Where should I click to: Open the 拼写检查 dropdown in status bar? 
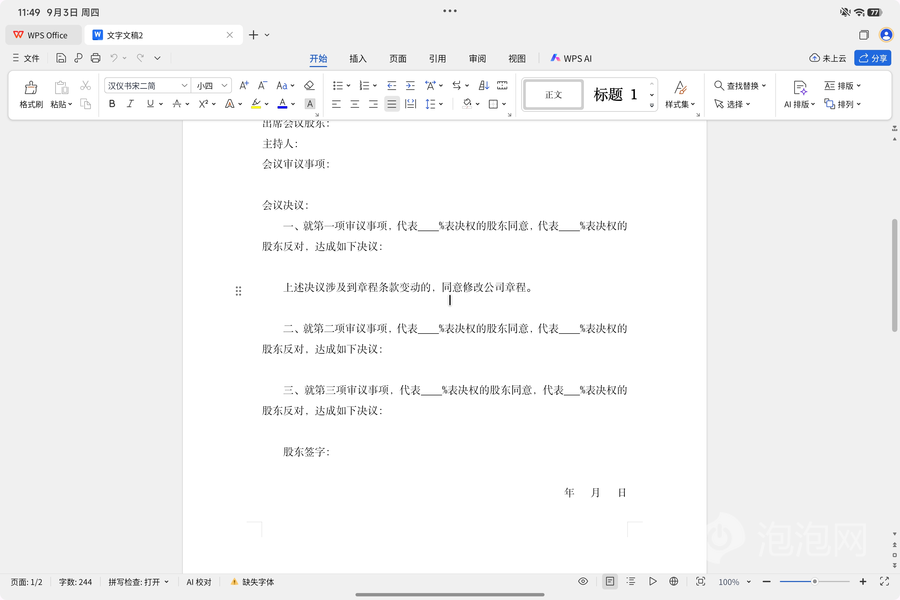coord(139,582)
